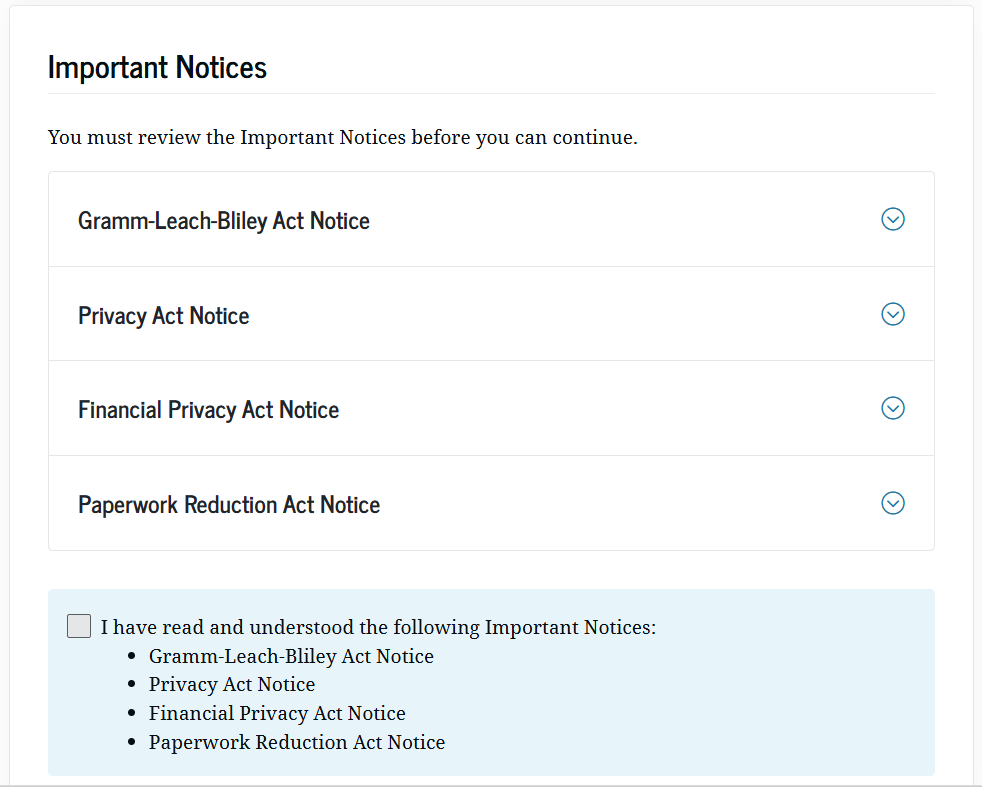
Task: Click empty space in the Gramm-Leach-Bliley accordion row
Action: tap(620, 220)
